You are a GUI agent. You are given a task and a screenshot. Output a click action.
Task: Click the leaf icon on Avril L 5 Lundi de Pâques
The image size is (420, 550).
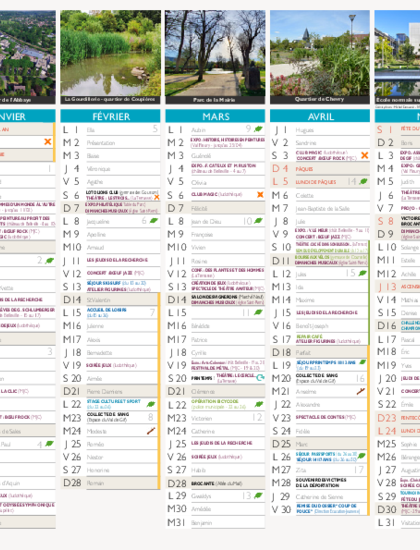363,181
